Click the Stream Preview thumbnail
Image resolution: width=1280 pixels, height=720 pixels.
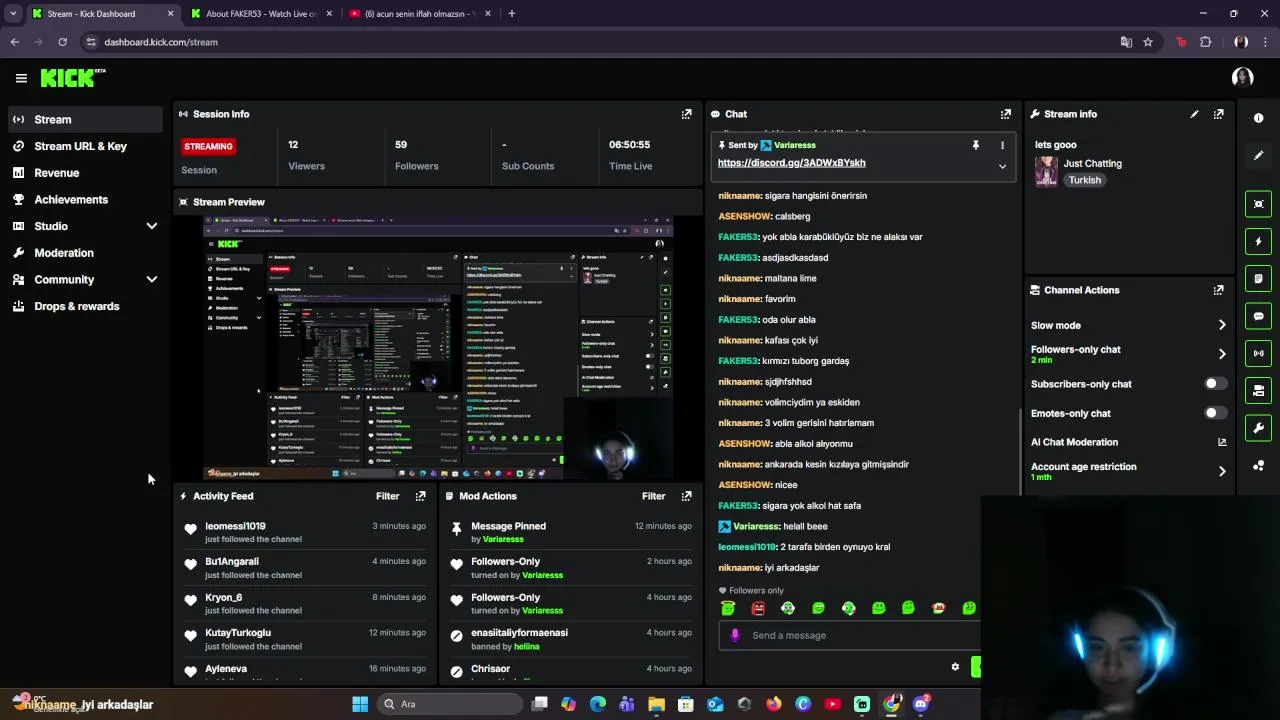[438, 347]
